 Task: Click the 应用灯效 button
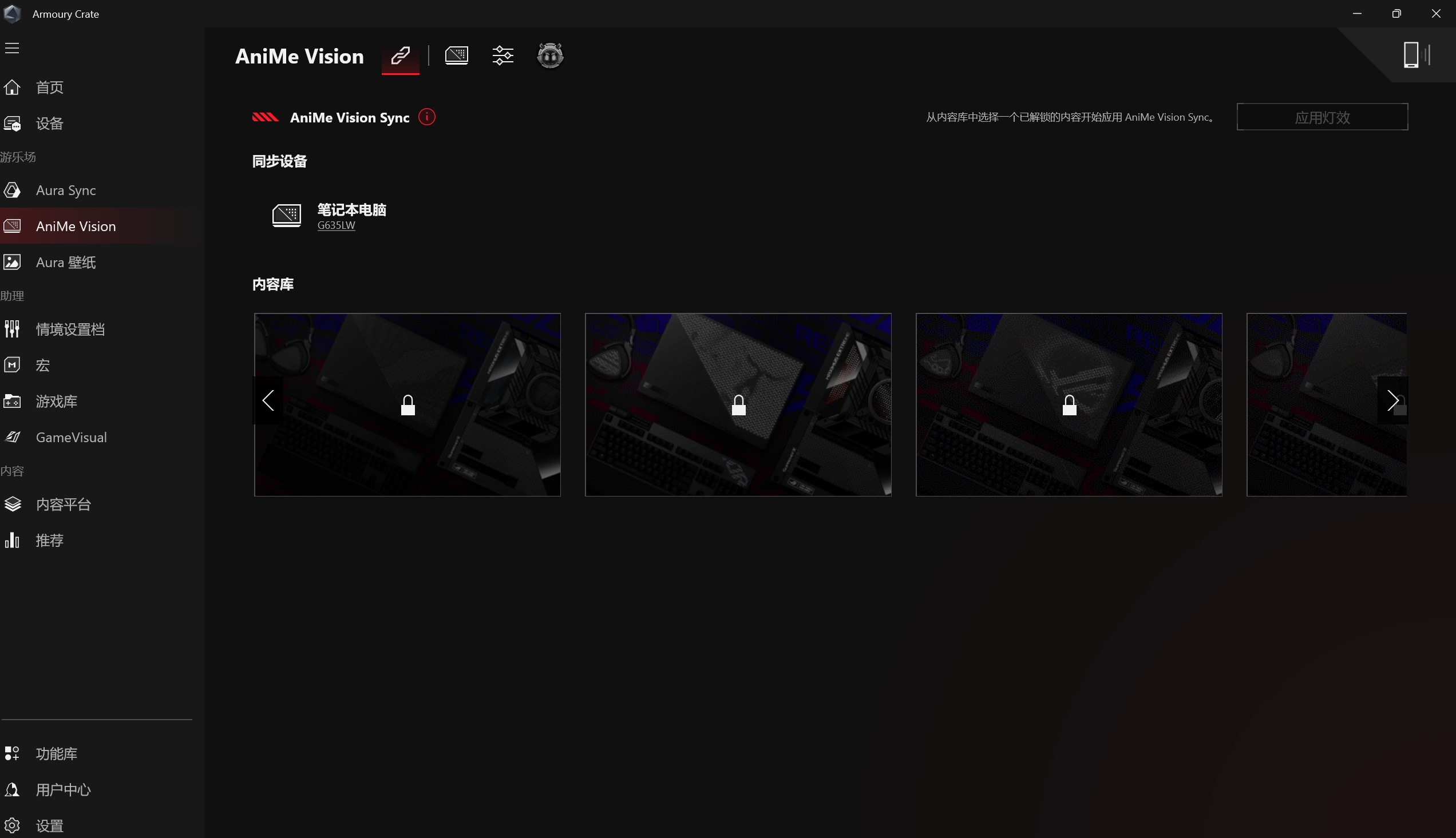[x=1322, y=117]
